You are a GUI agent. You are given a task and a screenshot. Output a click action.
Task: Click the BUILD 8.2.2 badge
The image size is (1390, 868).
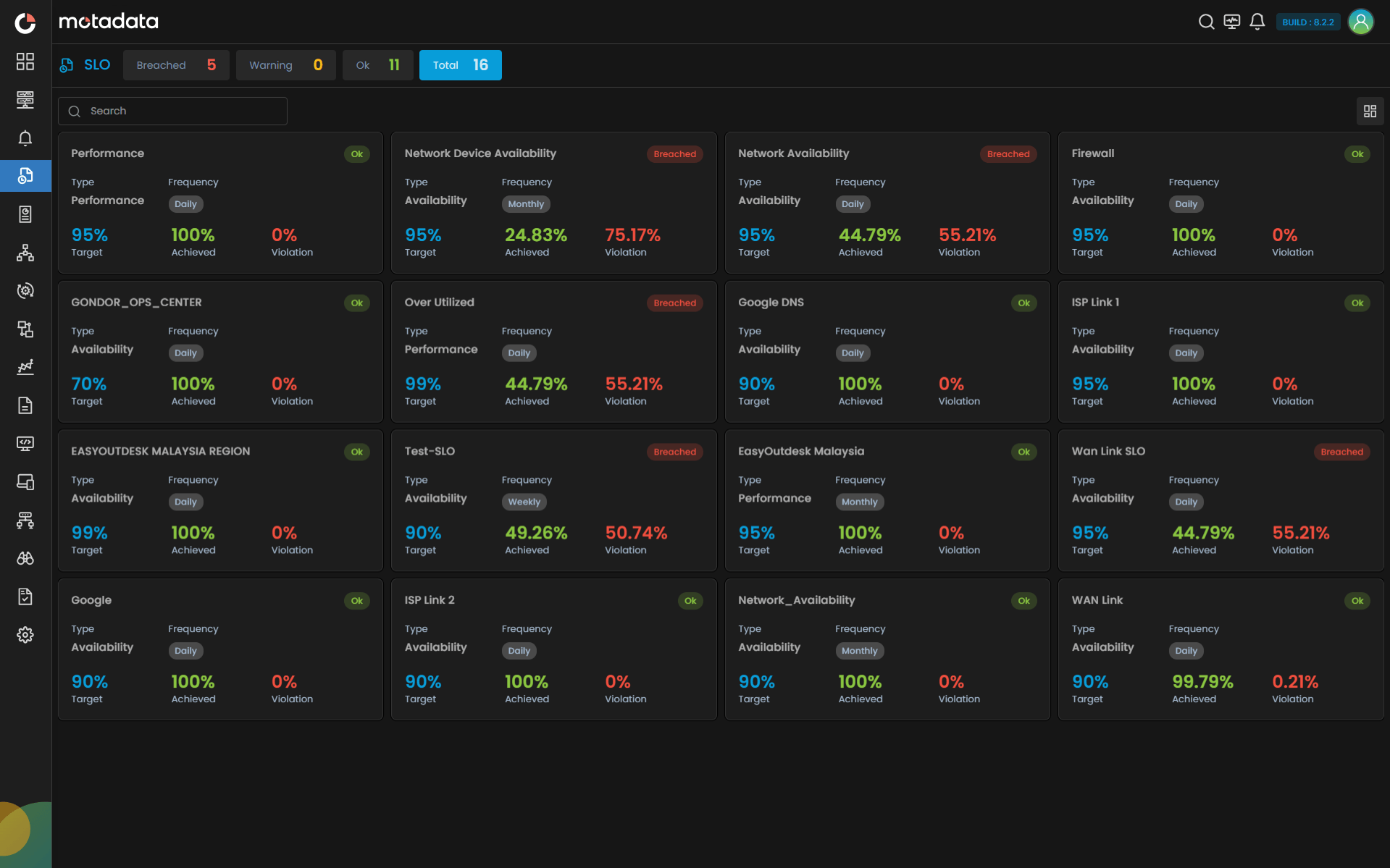(x=1307, y=22)
